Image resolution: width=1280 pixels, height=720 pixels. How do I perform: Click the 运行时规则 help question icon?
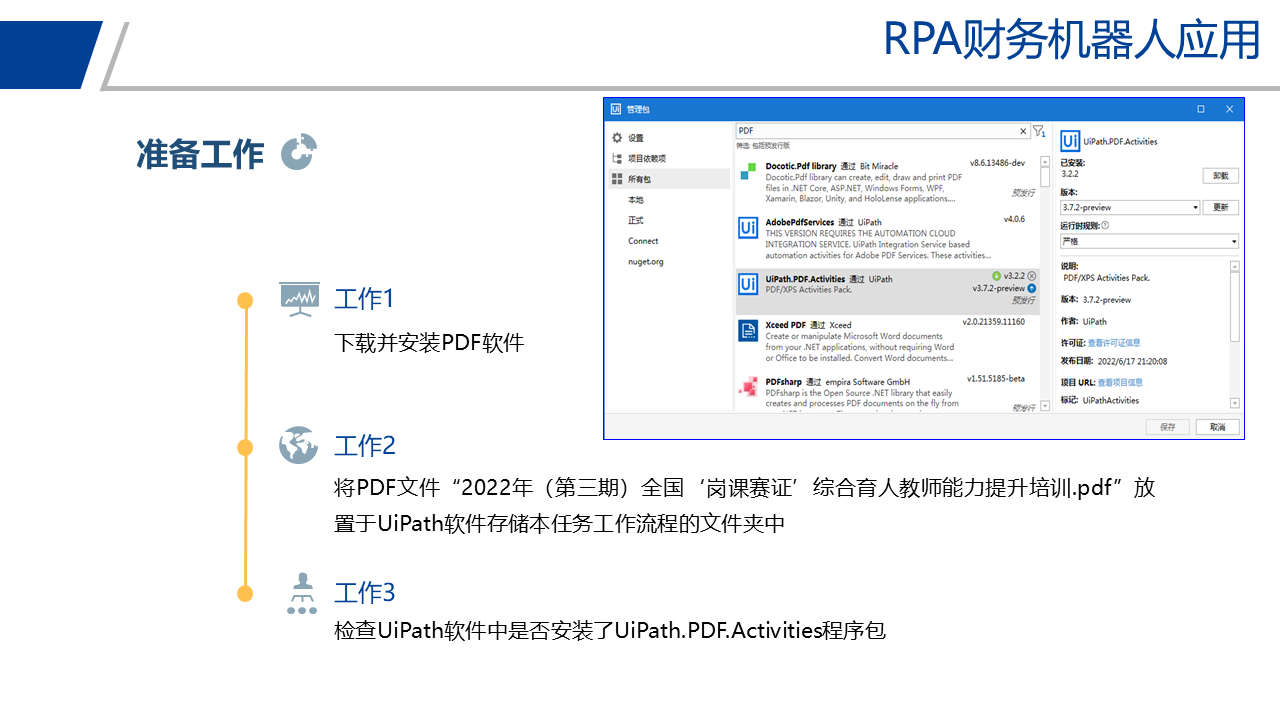pyautogui.click(x=1105, y=225)
